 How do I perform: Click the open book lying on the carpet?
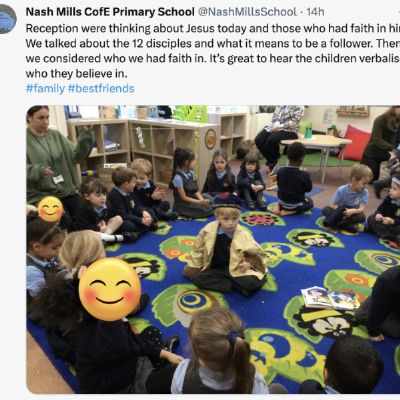click(x=330, y=298)
